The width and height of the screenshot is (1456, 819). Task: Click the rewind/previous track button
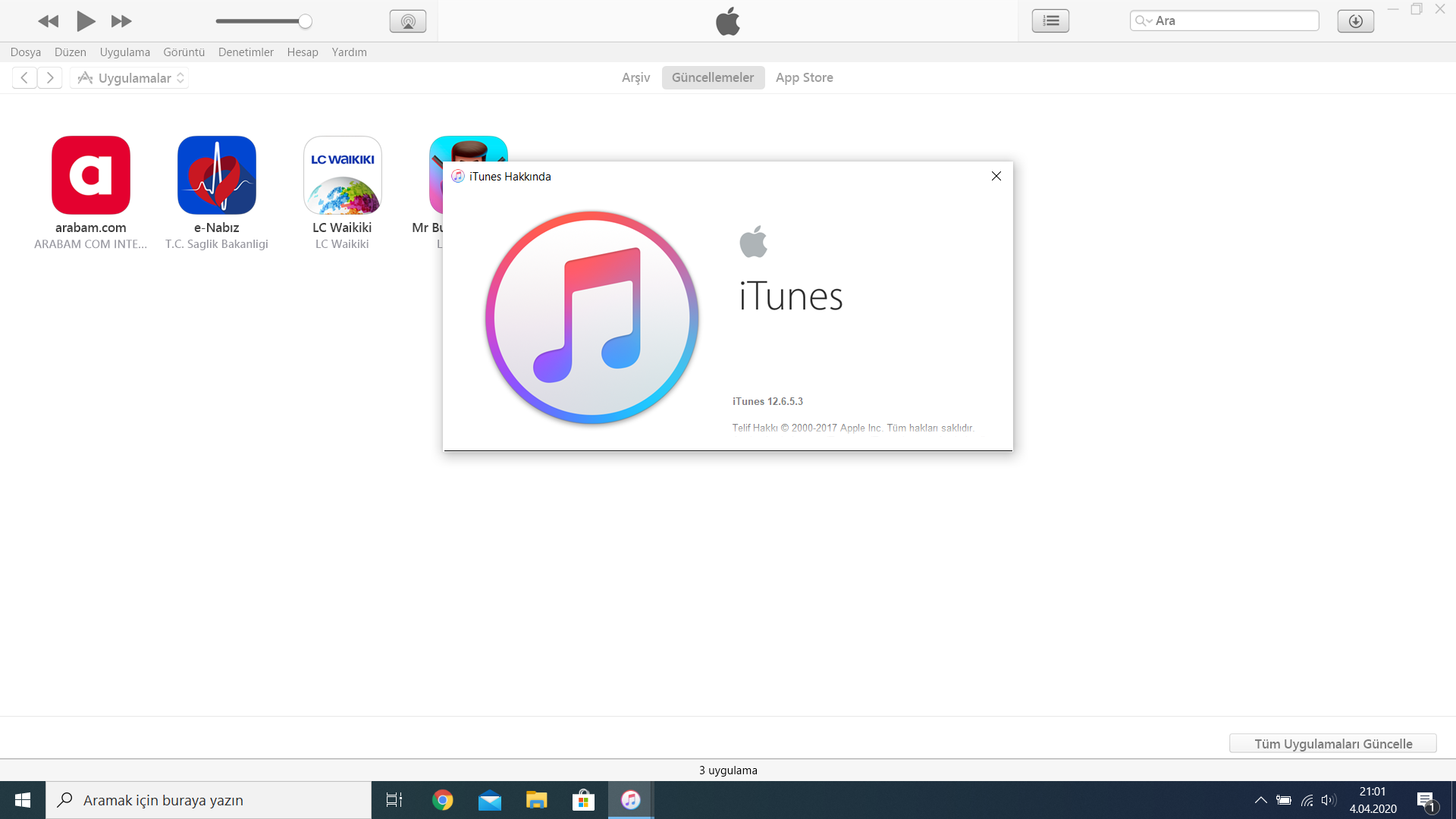coord(49,21)
